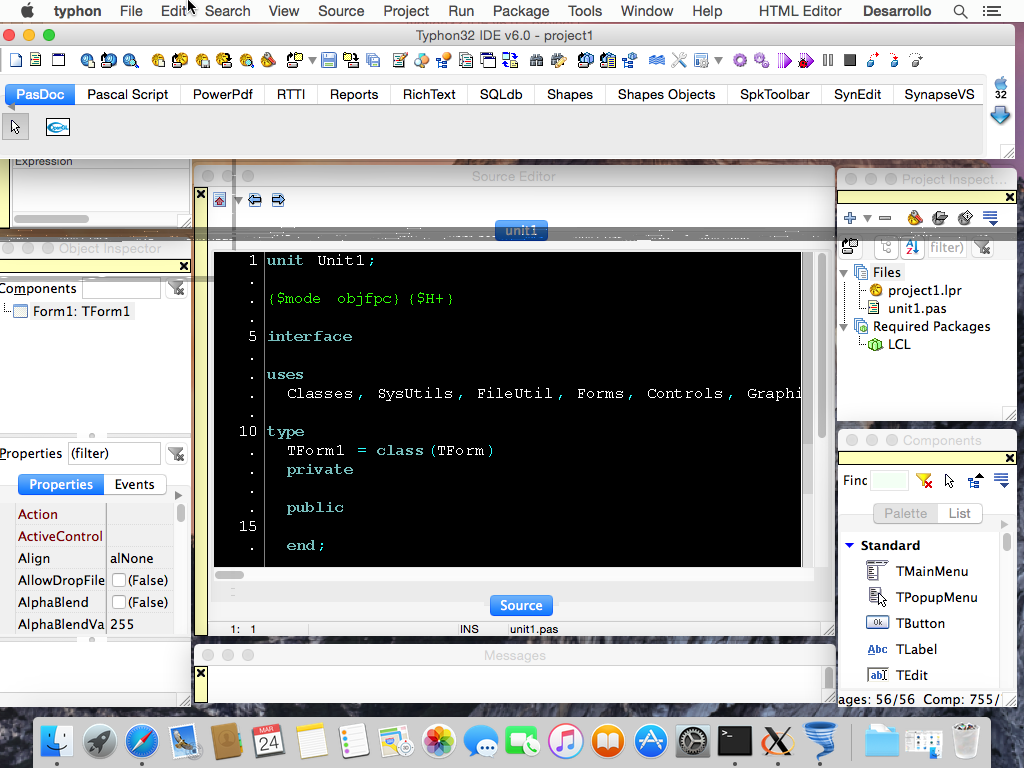
Task: Click the binoculars Find icon
Action: tap(536, 61)
